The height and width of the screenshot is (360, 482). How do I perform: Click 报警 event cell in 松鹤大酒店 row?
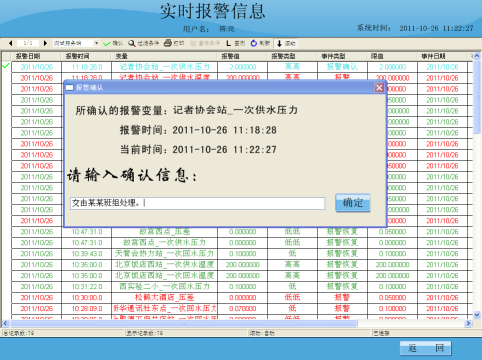(342, 298)
